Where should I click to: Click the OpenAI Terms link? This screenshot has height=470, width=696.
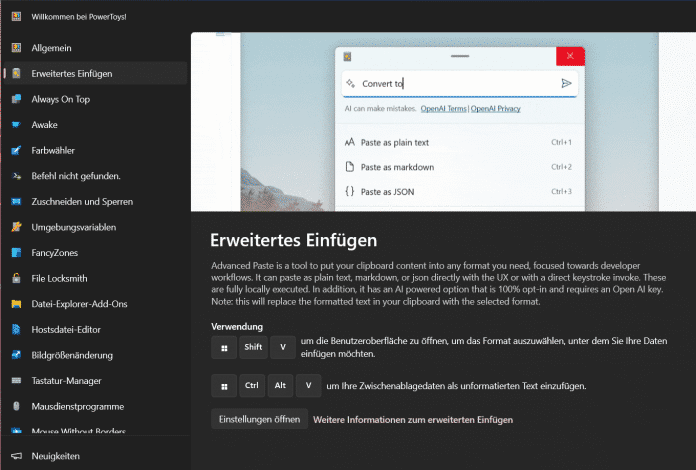[443, 108]
